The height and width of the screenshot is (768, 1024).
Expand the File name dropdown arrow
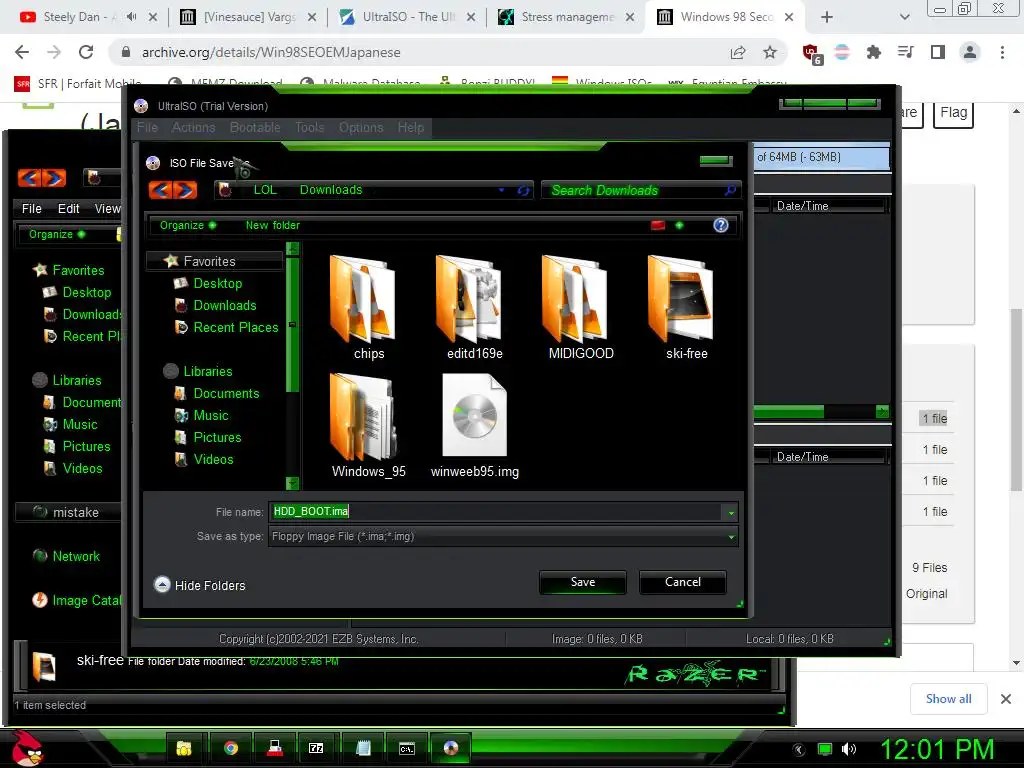(x=731, y=512)
